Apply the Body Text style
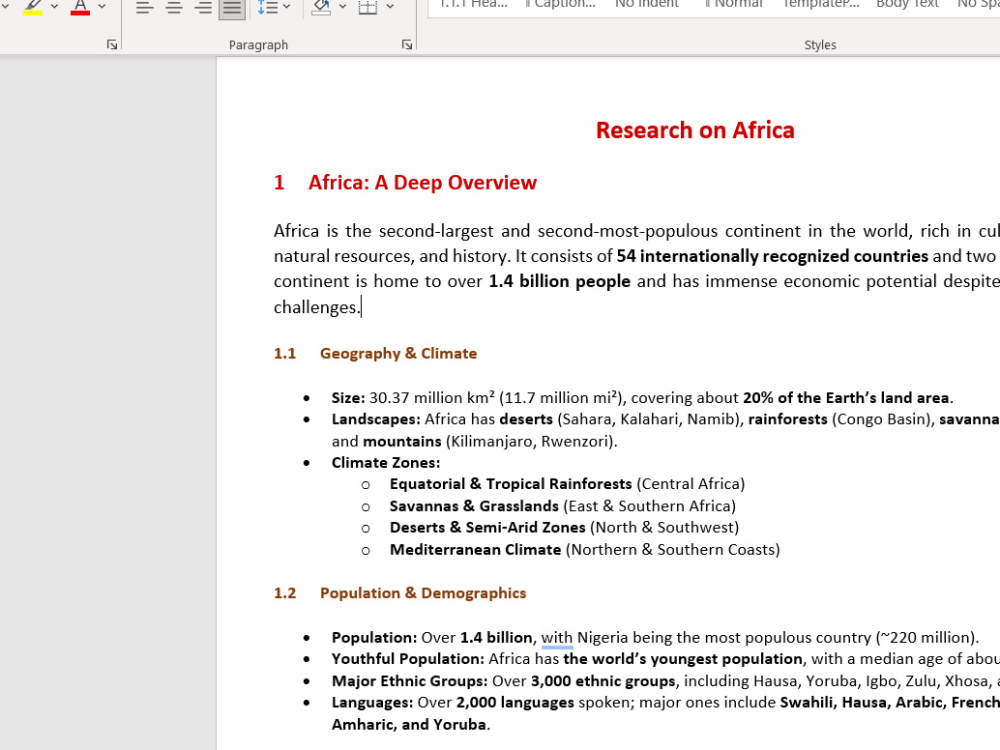1000x750 pixels. 907,4
